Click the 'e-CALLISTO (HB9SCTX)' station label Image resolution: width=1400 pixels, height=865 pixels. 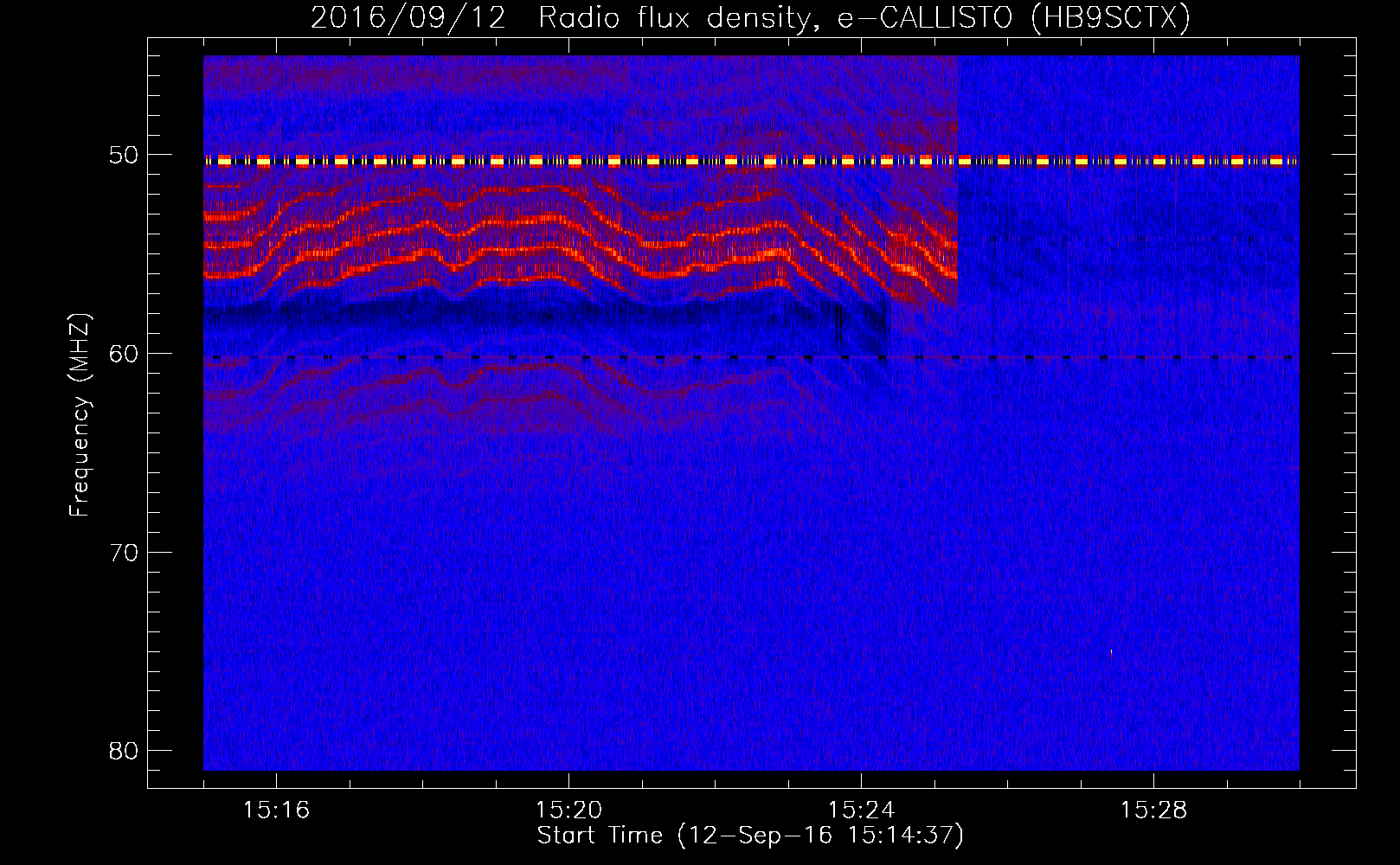(1014, 17)
